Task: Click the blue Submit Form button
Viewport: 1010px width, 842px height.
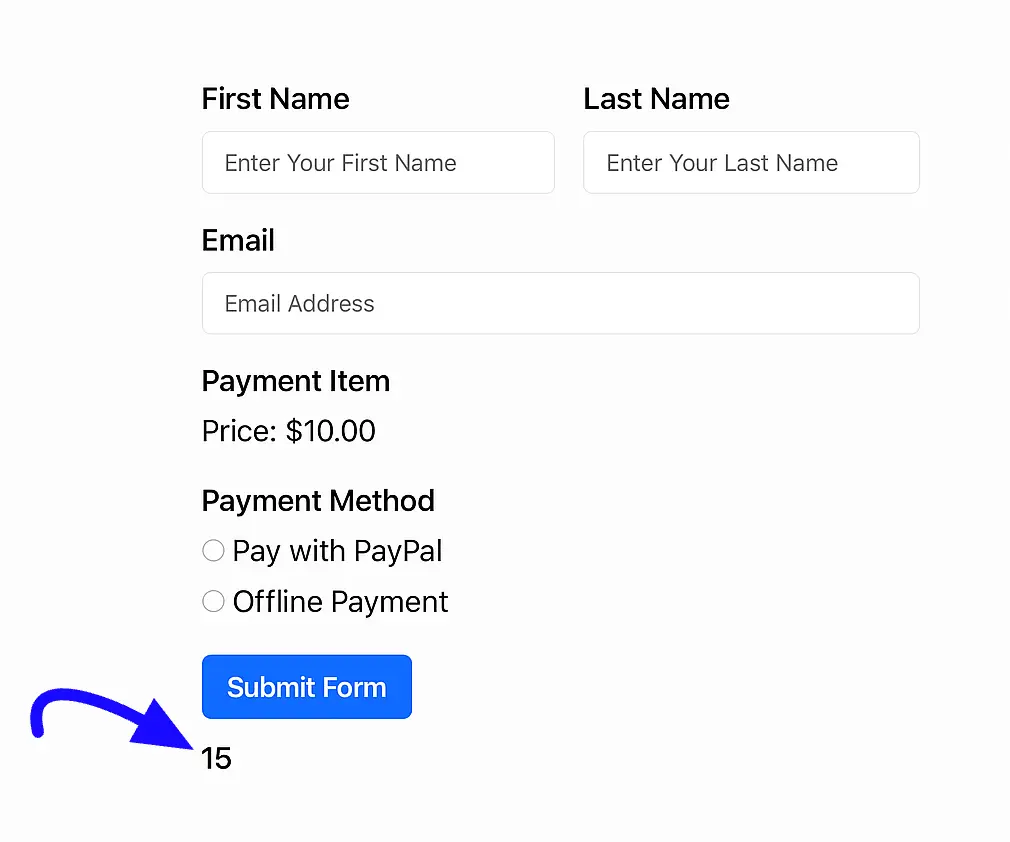Action: 307,687
